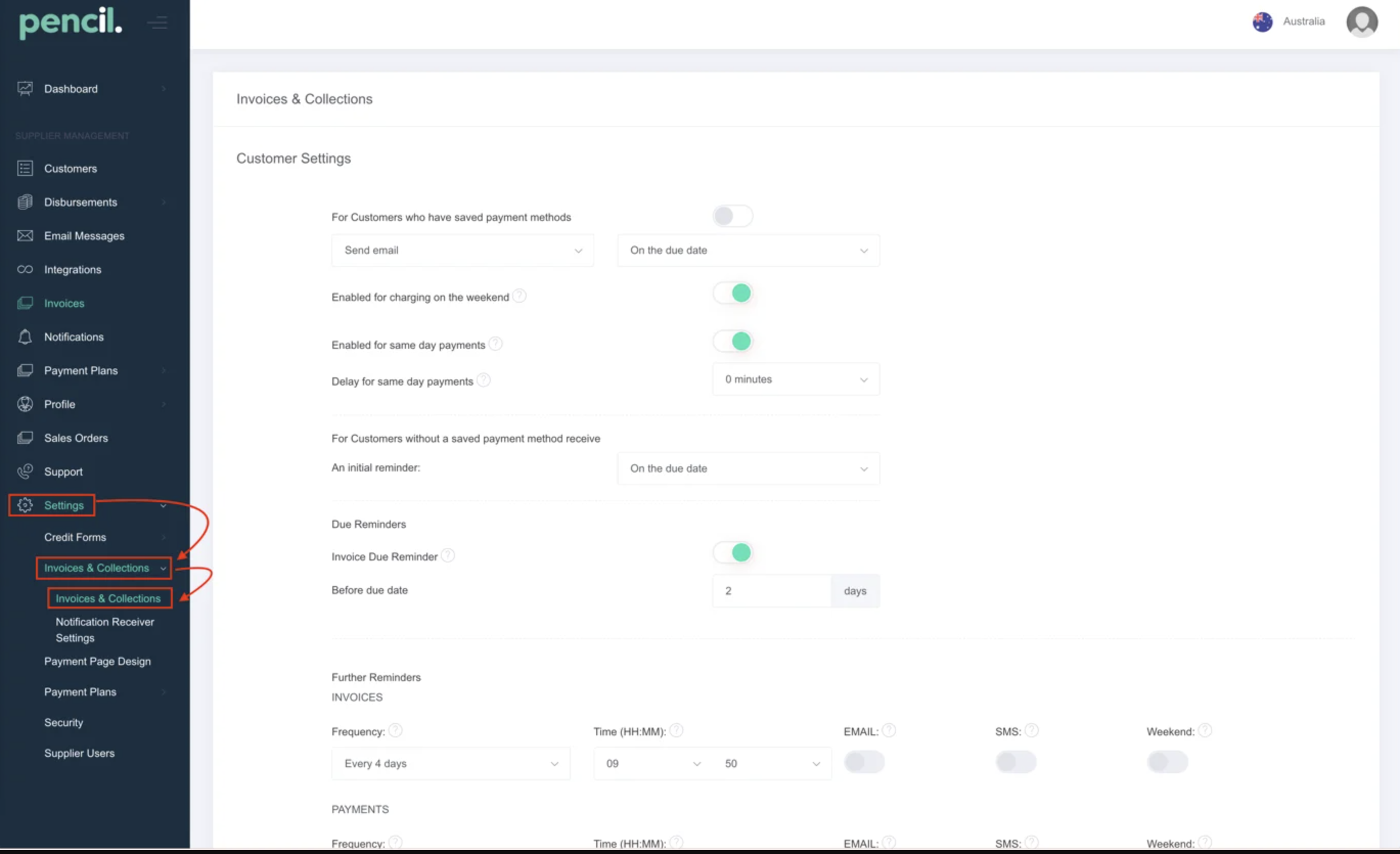Open the Send email dropdown

point(462,251)
